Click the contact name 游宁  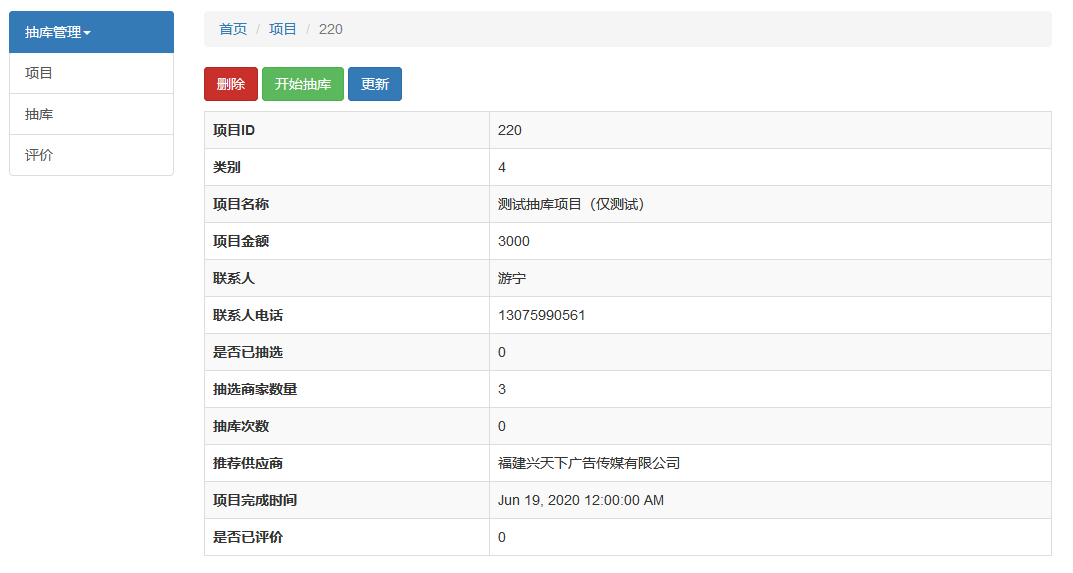512,278
